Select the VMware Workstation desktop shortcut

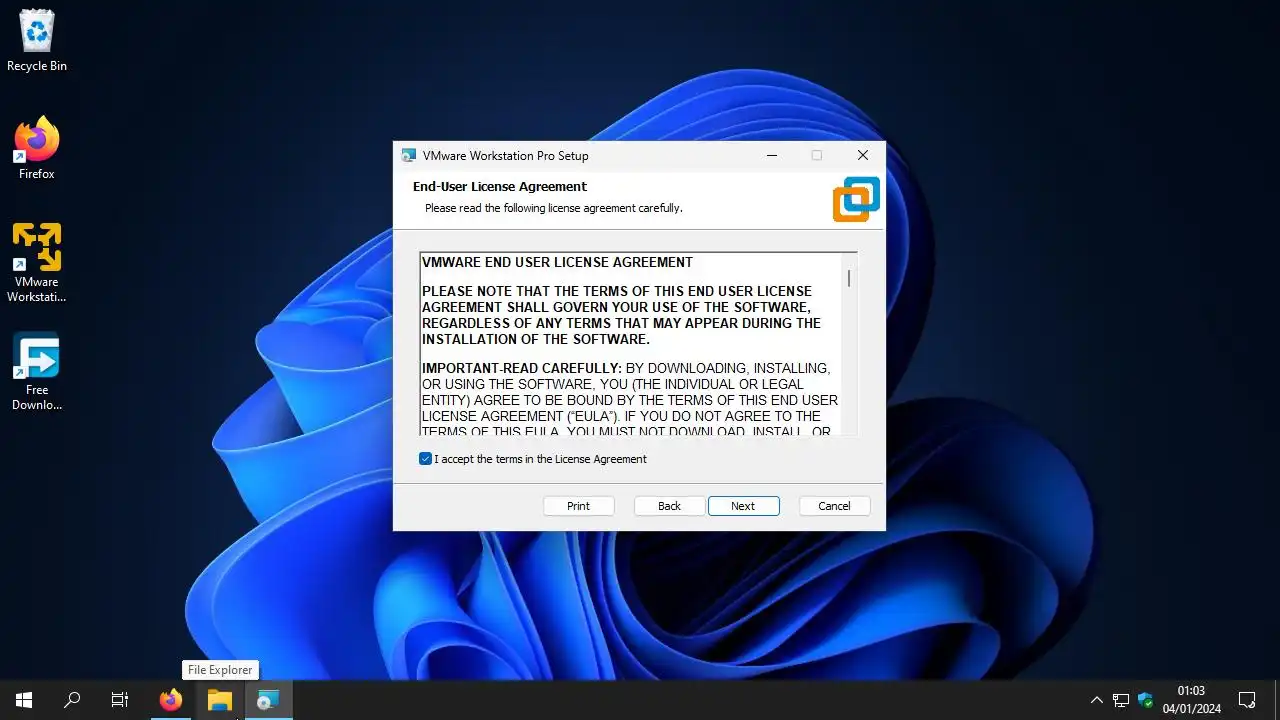coord(37,262)
